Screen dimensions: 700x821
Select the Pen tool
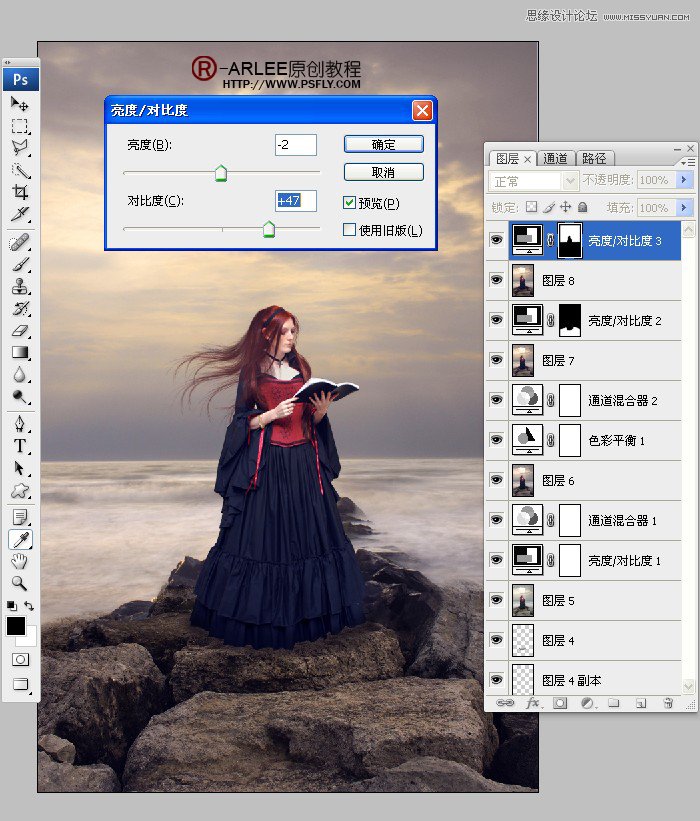(x=20, y=424)
